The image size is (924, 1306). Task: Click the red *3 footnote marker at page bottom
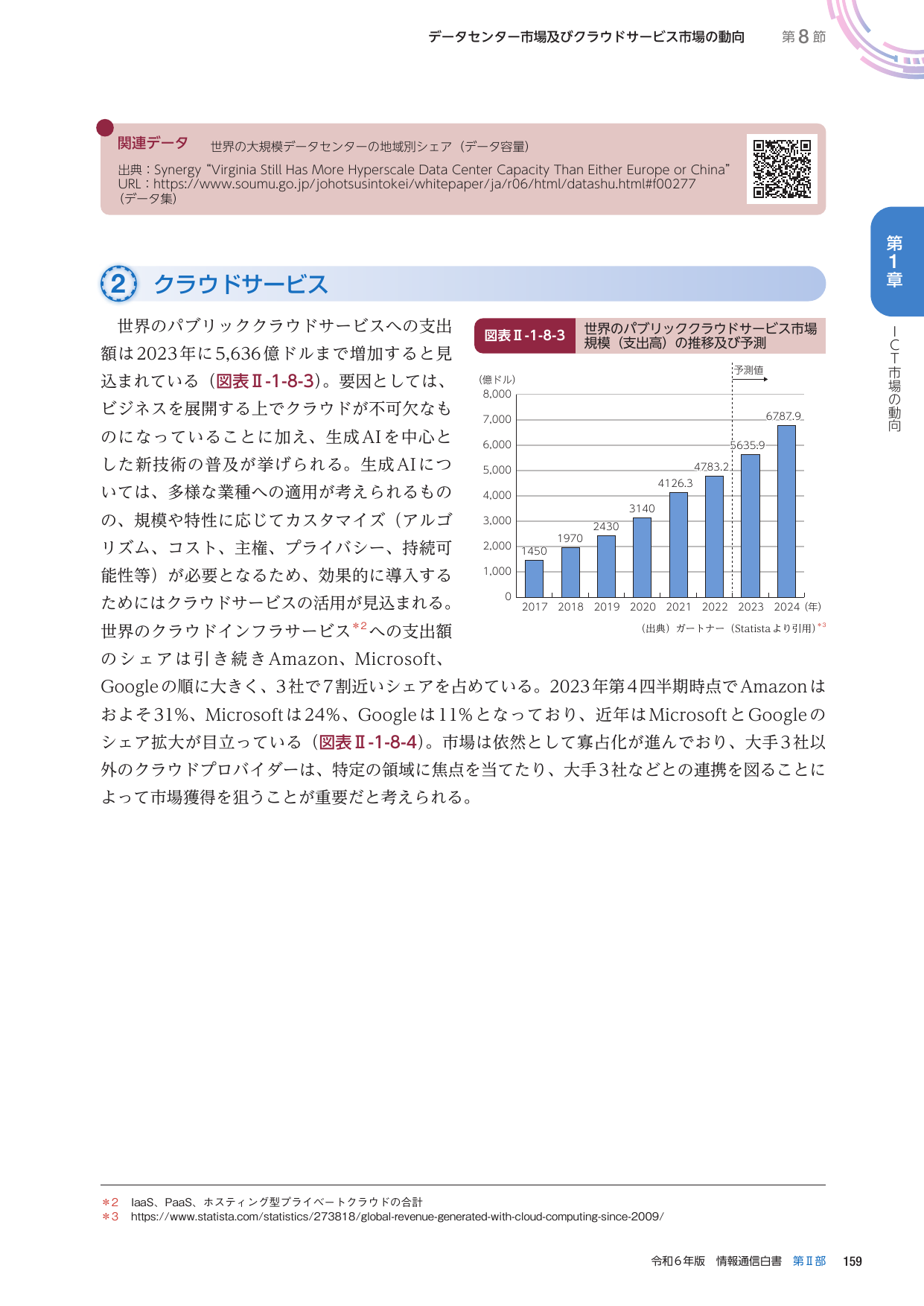[110, 1217]
